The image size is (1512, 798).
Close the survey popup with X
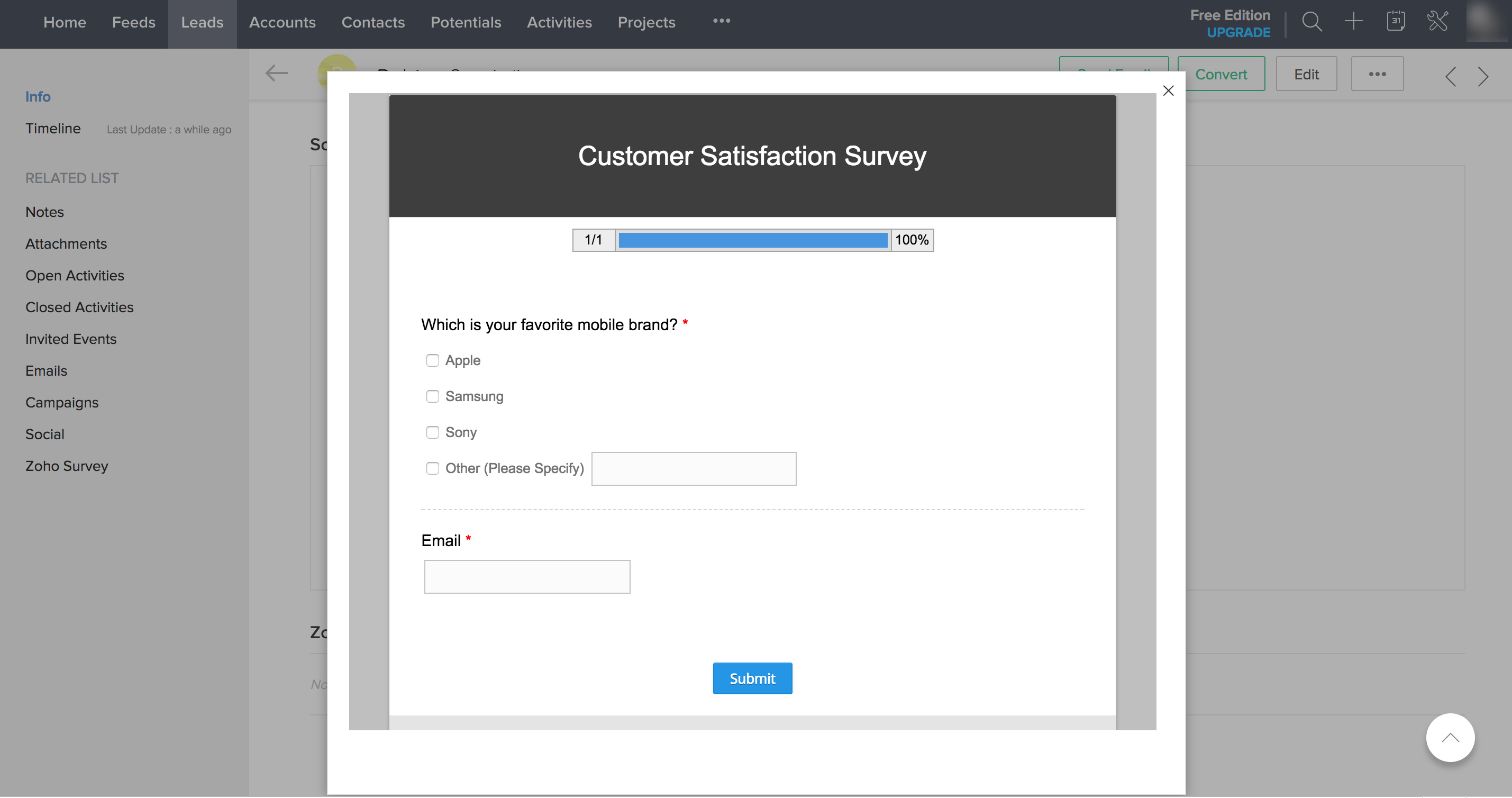(x=1168, y=90)
